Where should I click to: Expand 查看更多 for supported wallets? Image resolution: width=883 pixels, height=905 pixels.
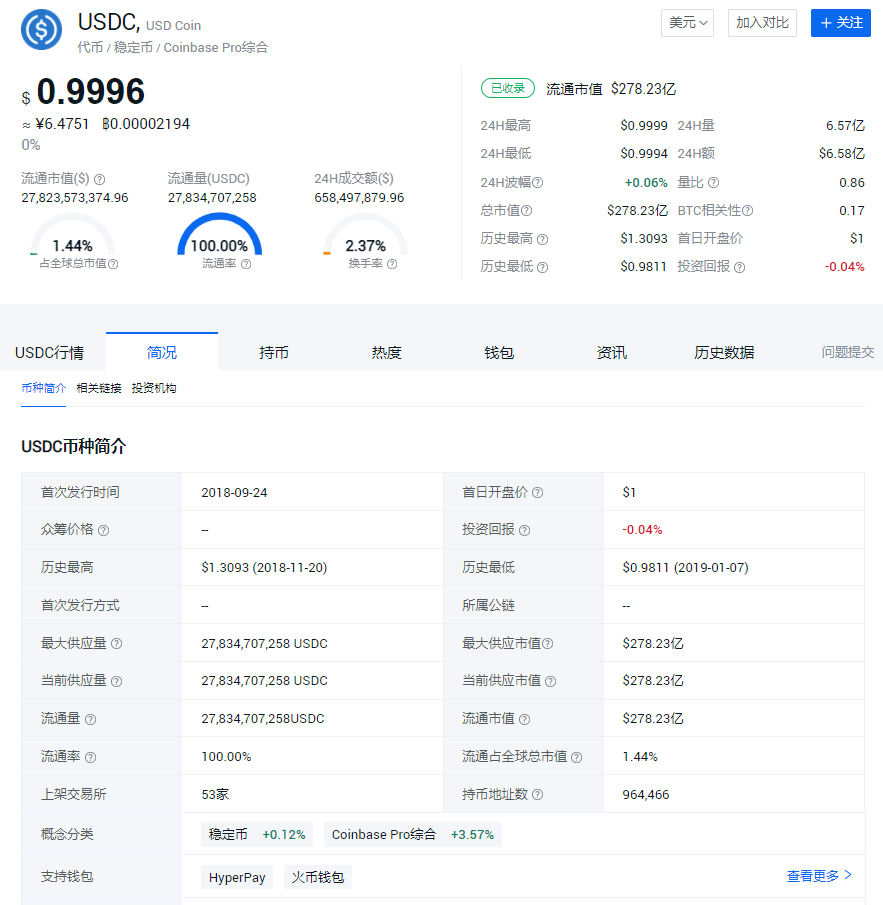pyautogui.click(x=819, y=876)
